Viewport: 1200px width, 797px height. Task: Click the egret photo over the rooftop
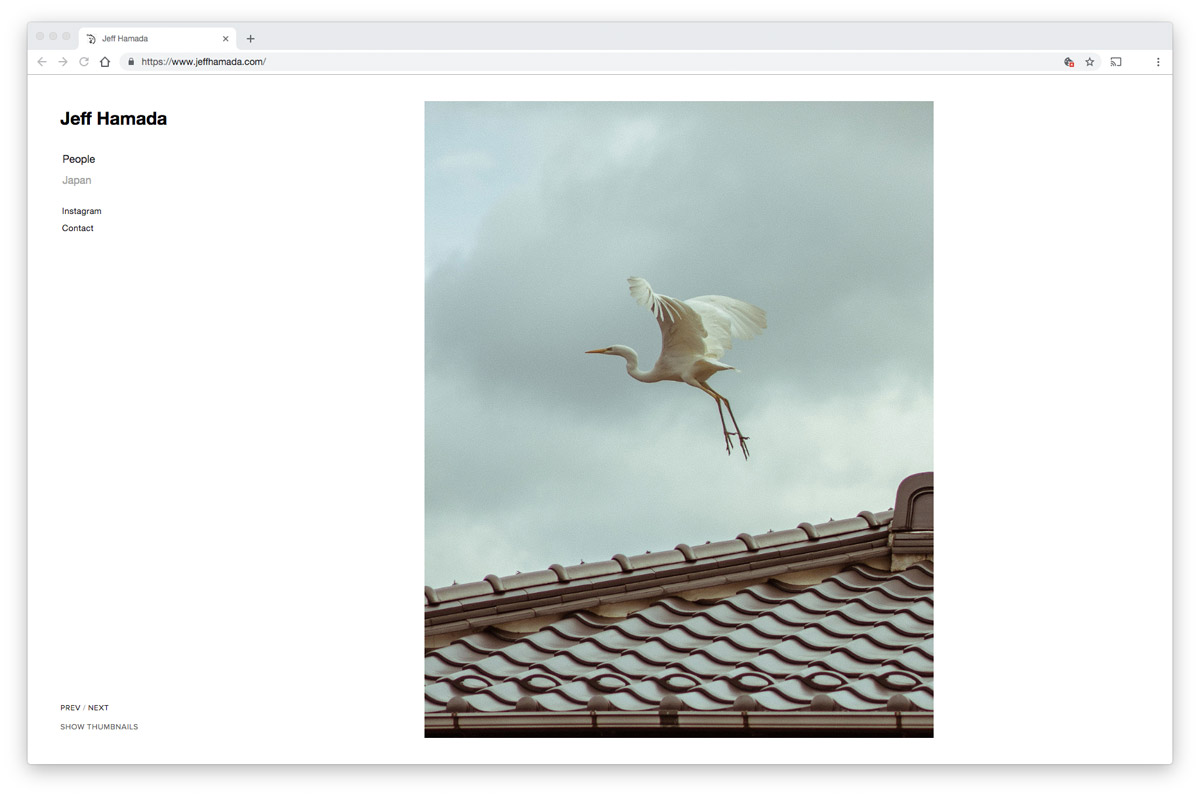(679, 419)
